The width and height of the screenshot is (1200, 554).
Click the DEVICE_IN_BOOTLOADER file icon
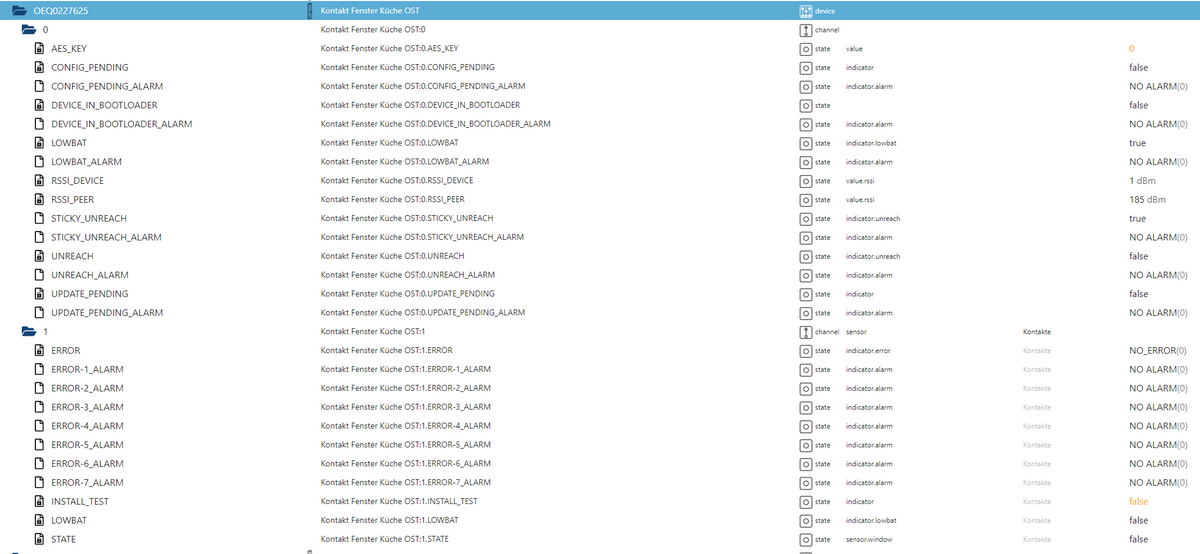40,105
